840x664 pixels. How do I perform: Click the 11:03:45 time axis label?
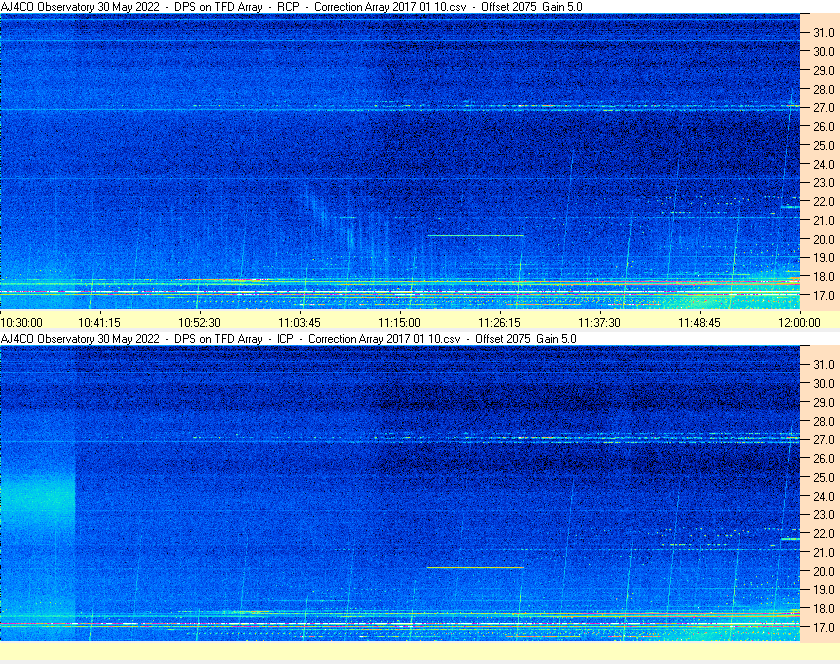coord(299,323)
